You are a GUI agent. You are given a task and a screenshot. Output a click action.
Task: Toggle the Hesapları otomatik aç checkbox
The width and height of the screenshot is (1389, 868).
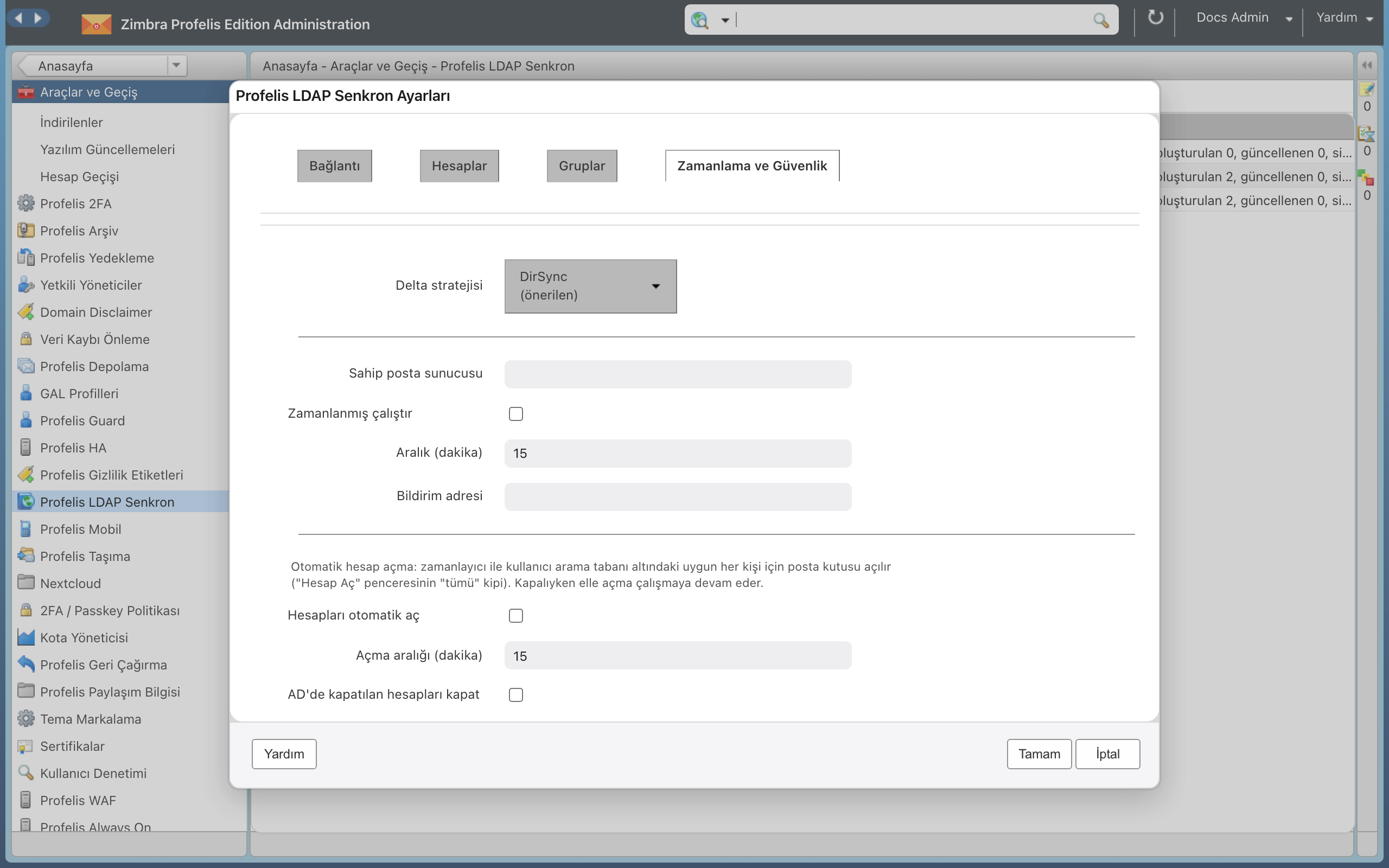tap(515, 615)
